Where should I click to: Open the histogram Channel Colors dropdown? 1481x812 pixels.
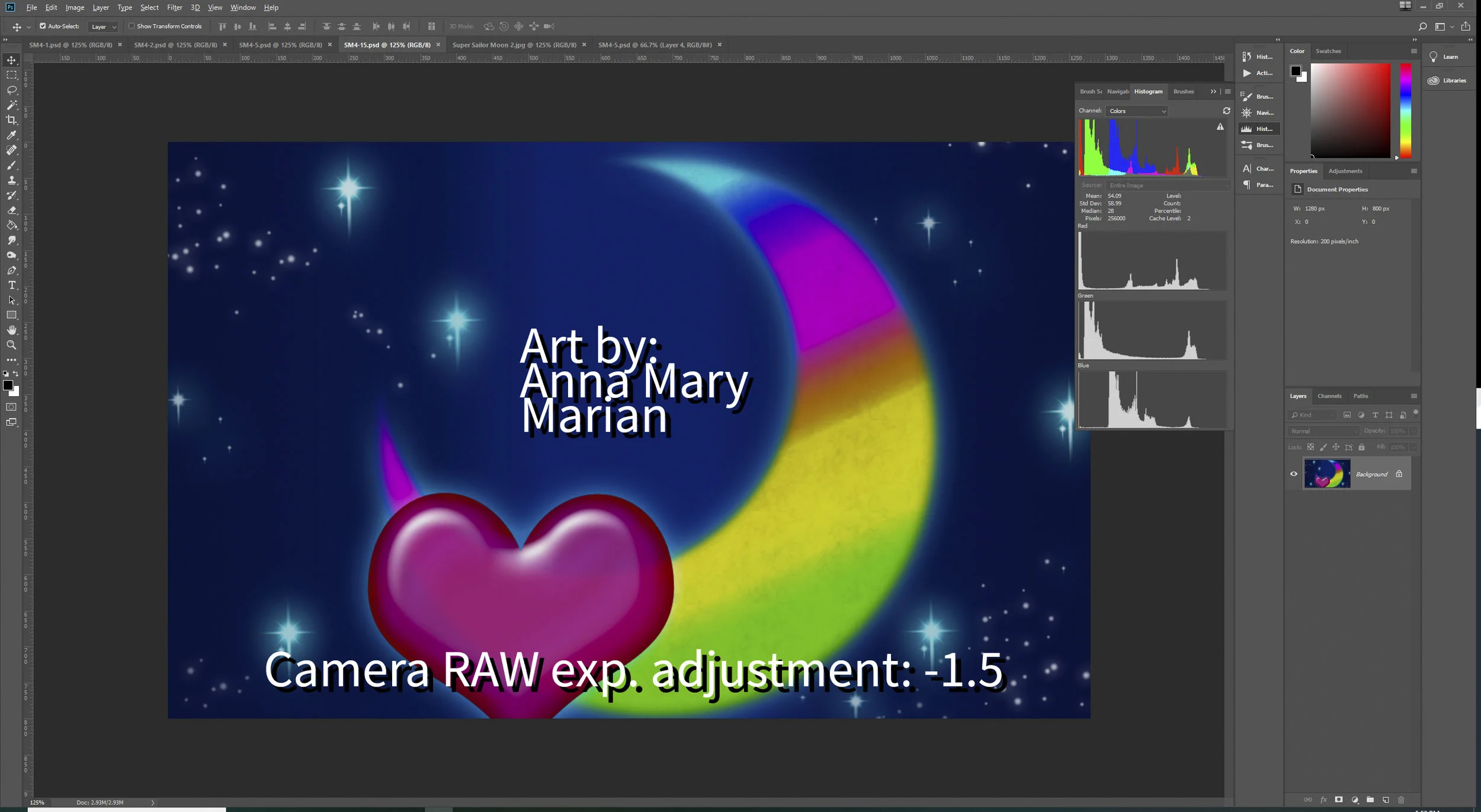[x=1136, y=111]
